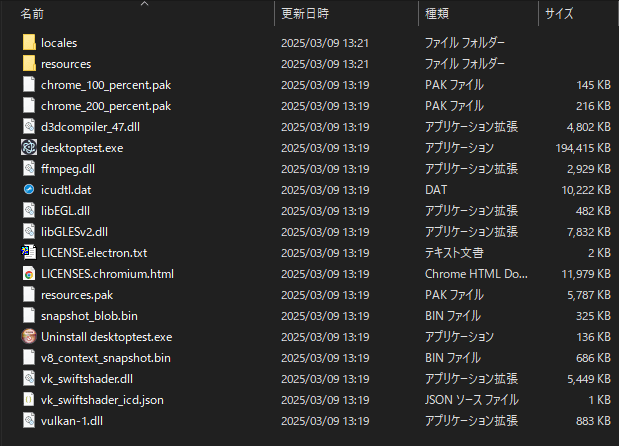Click the 4,802 KB size value

589,127
